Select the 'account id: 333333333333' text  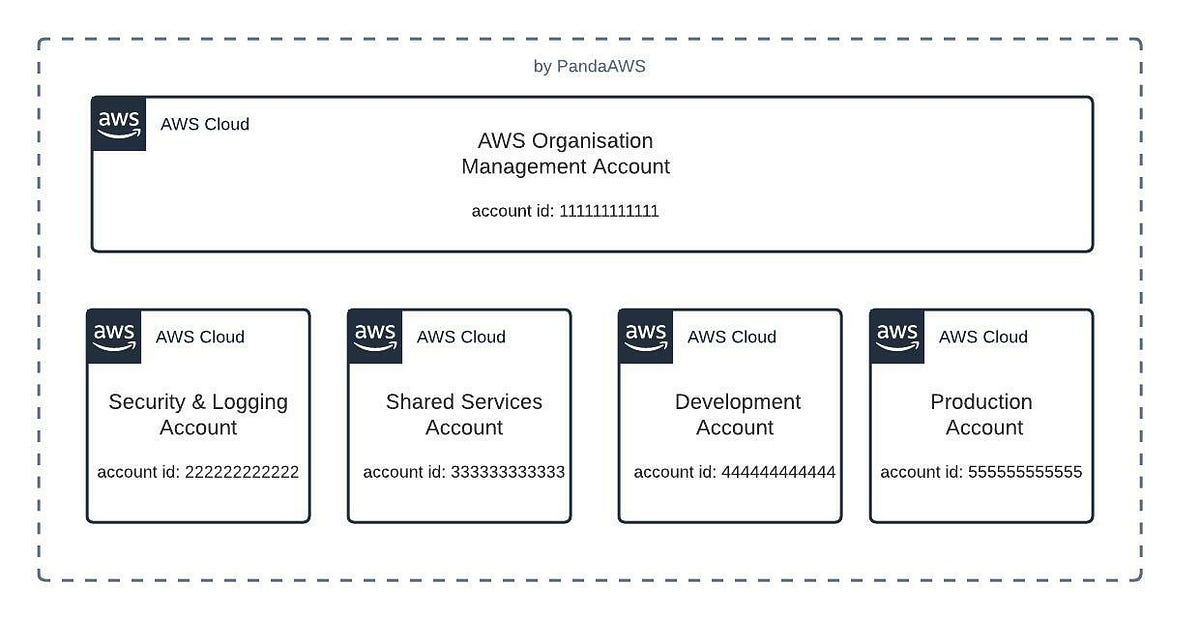pyautogui.click(x=464, y=472)
